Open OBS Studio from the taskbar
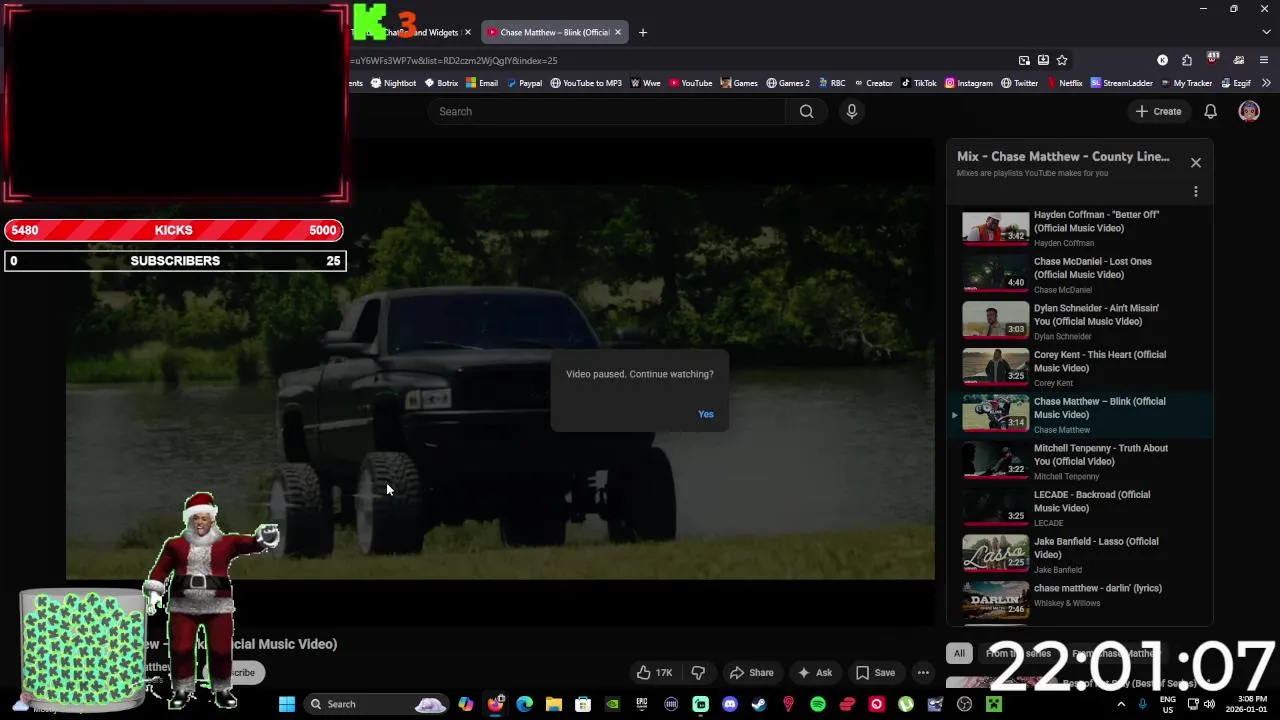Screen dimensions: 1280x720 (x=964, y=704)
